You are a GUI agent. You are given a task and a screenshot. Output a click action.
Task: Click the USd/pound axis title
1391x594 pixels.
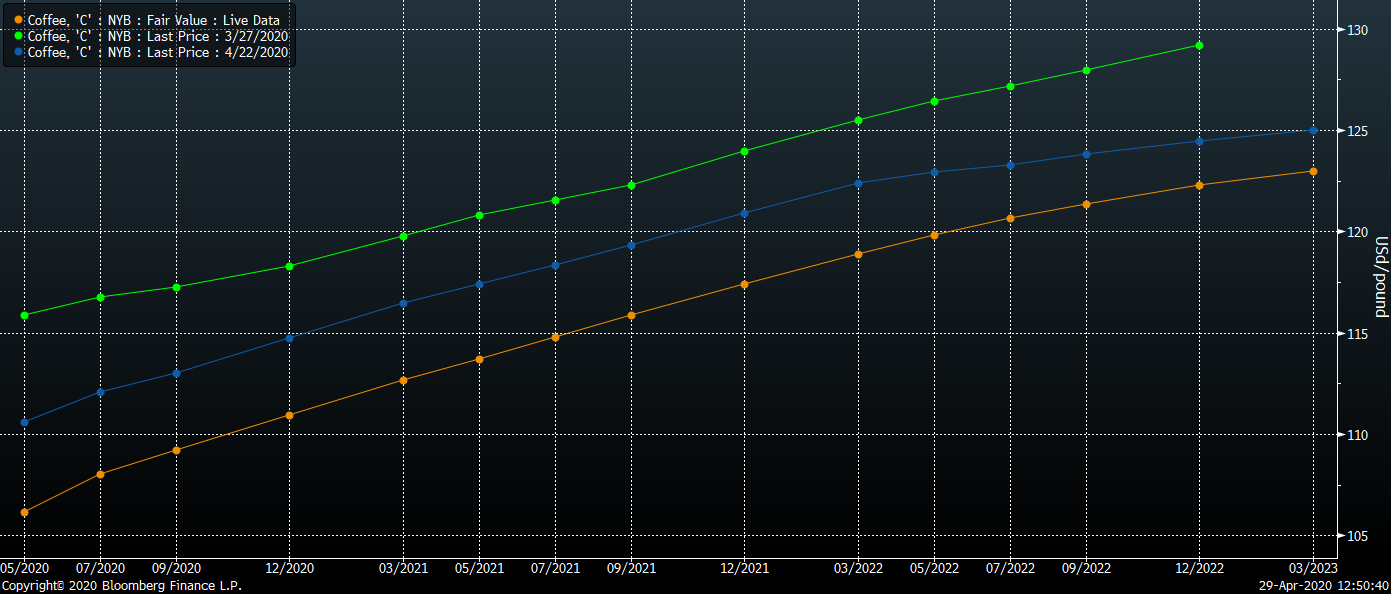(1381, 277)
